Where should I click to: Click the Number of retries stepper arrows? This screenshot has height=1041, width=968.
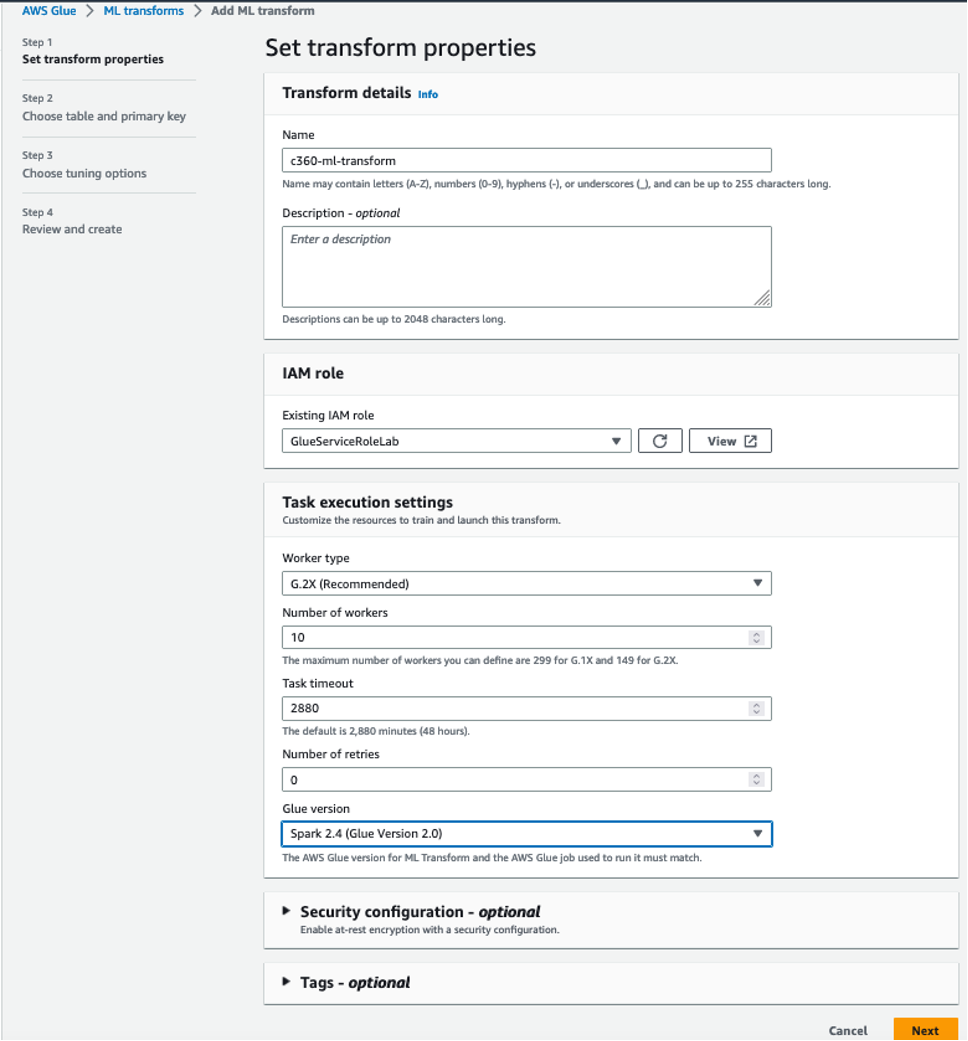coord(756,779)
